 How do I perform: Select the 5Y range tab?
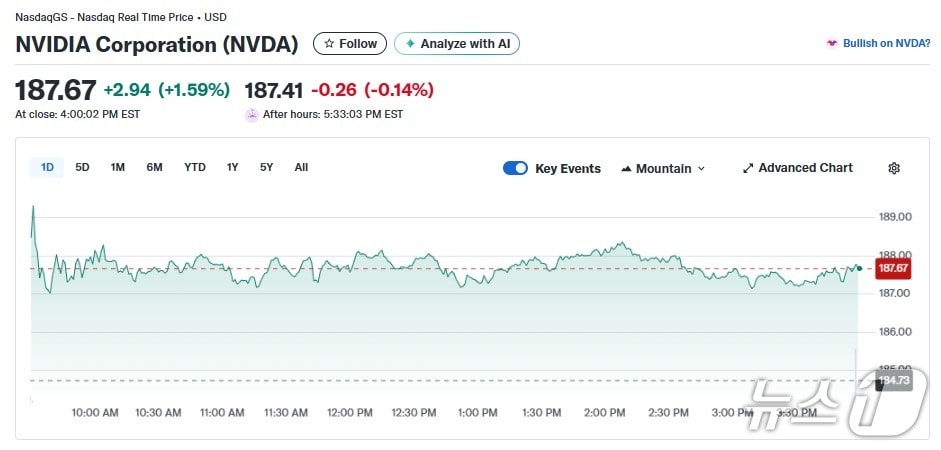(266, 167)
